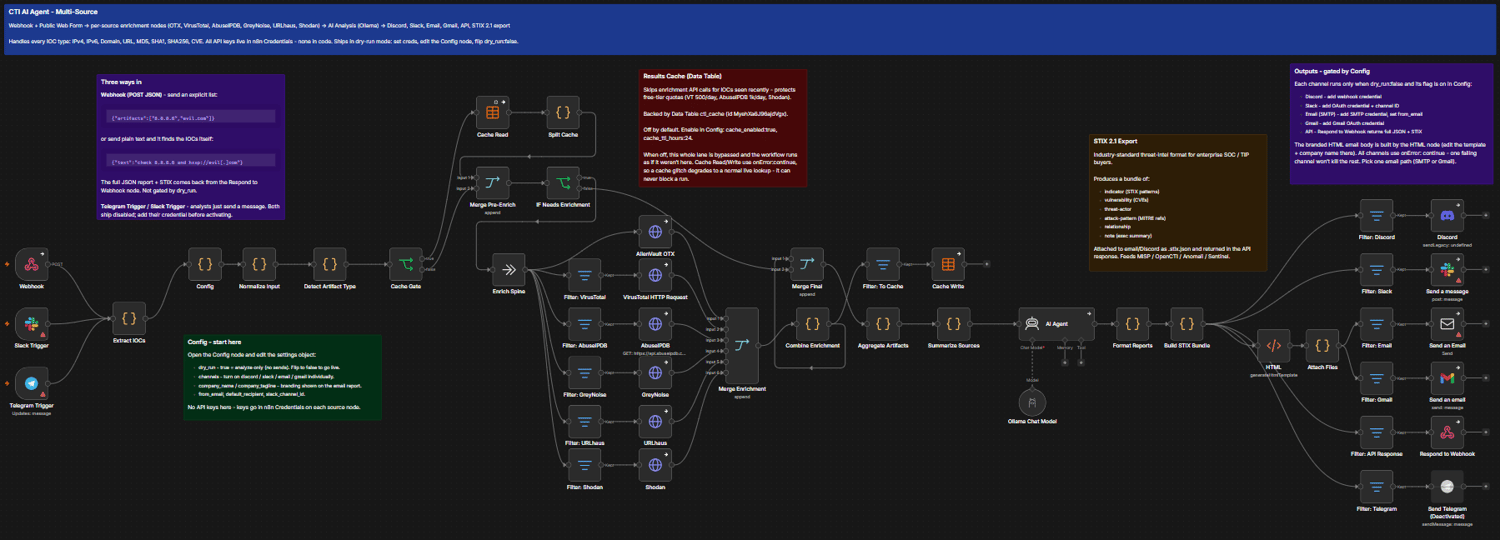Open the VirusTotal HTTP Request node

655,275
